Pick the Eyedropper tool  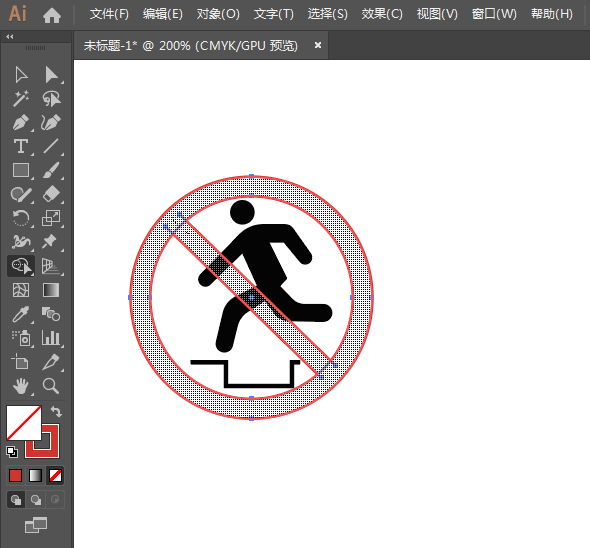(x=21, y=314)
